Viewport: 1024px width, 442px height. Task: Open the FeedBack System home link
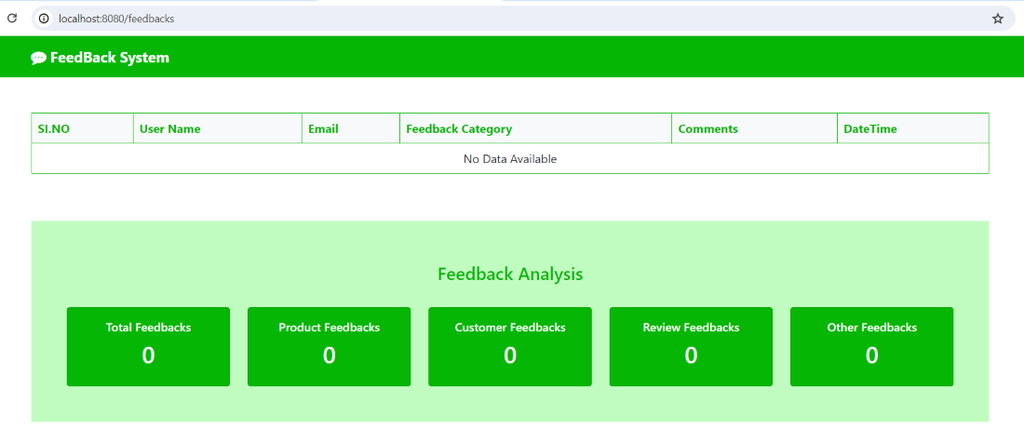tap(100, 57)
